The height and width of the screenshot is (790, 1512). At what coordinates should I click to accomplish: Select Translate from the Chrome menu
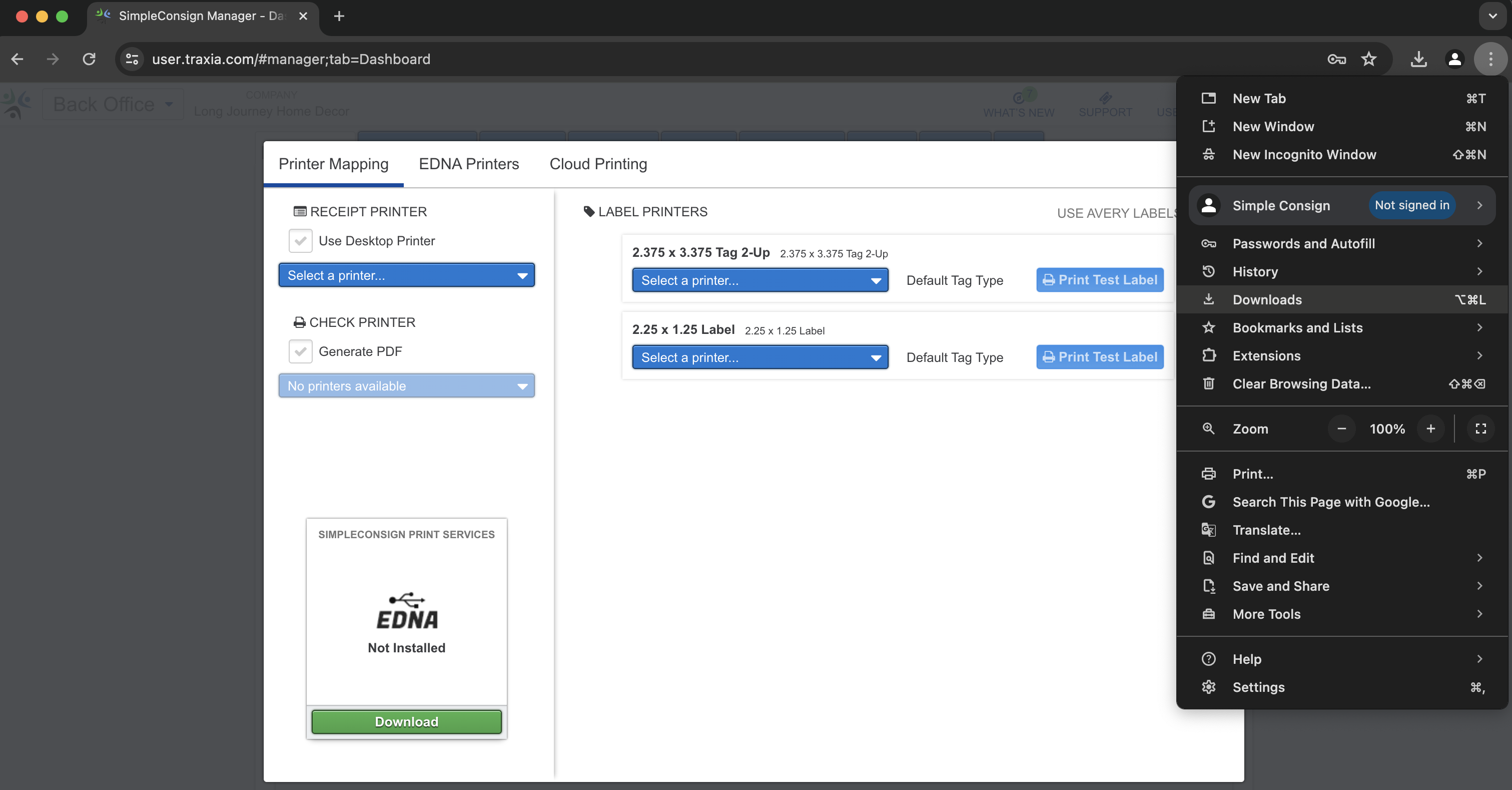(x=1342, y=530)
